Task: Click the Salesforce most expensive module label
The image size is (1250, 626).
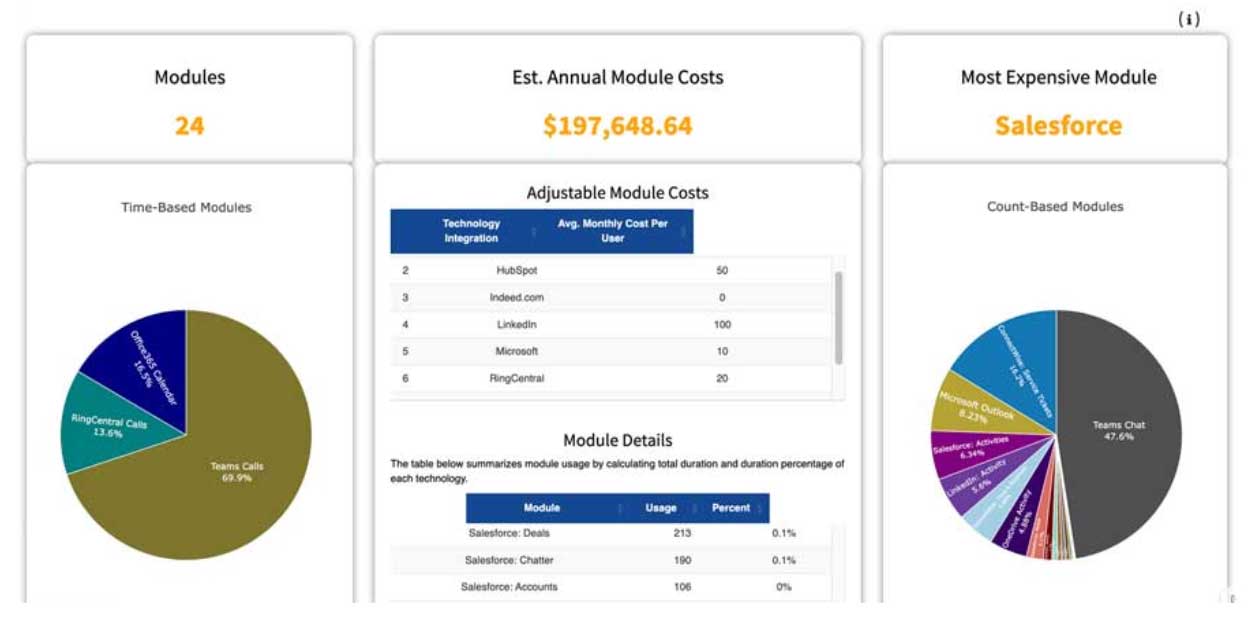Action: coord(1057,127)
